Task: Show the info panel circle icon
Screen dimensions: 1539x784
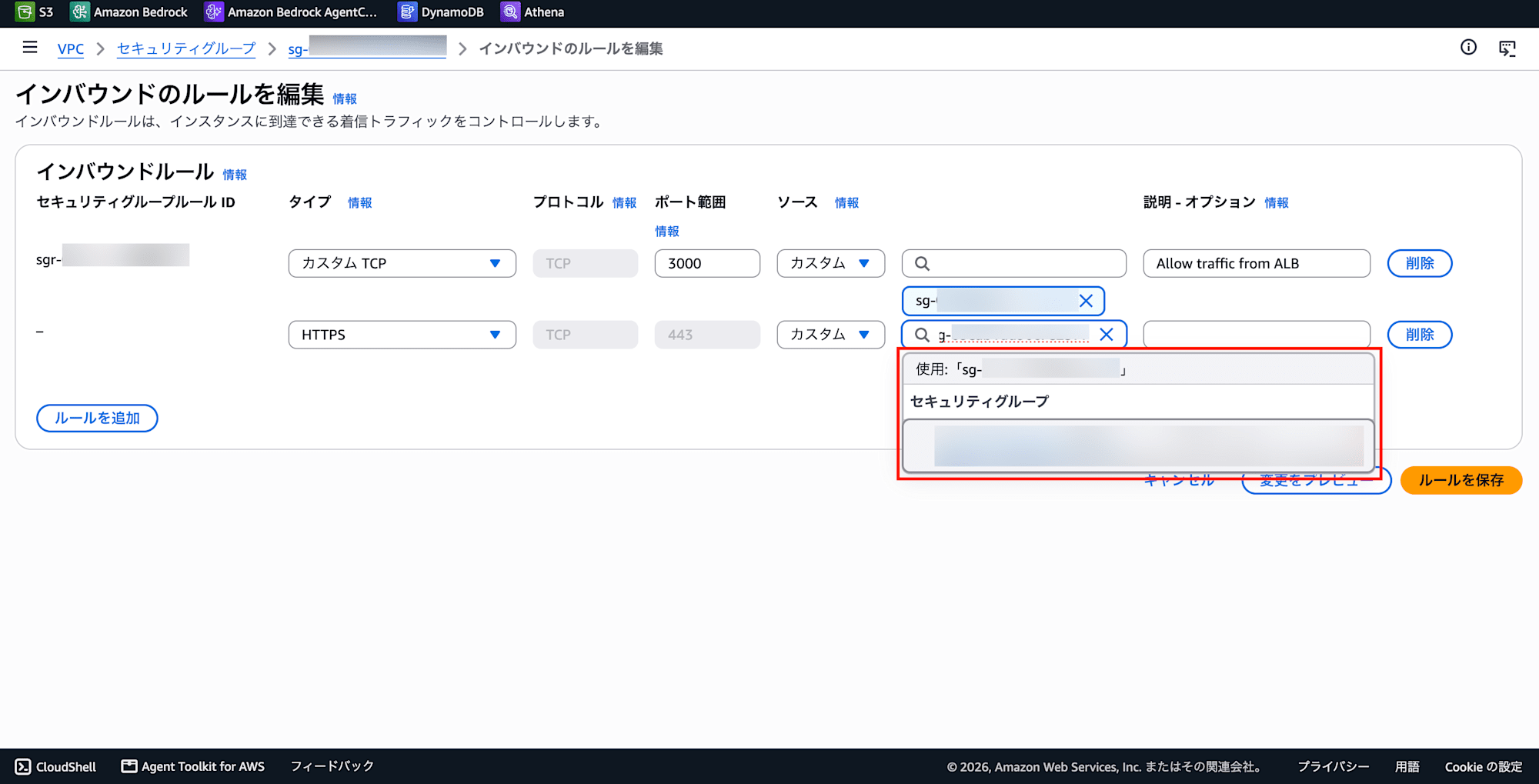Action: click(x=1468, y=48)
